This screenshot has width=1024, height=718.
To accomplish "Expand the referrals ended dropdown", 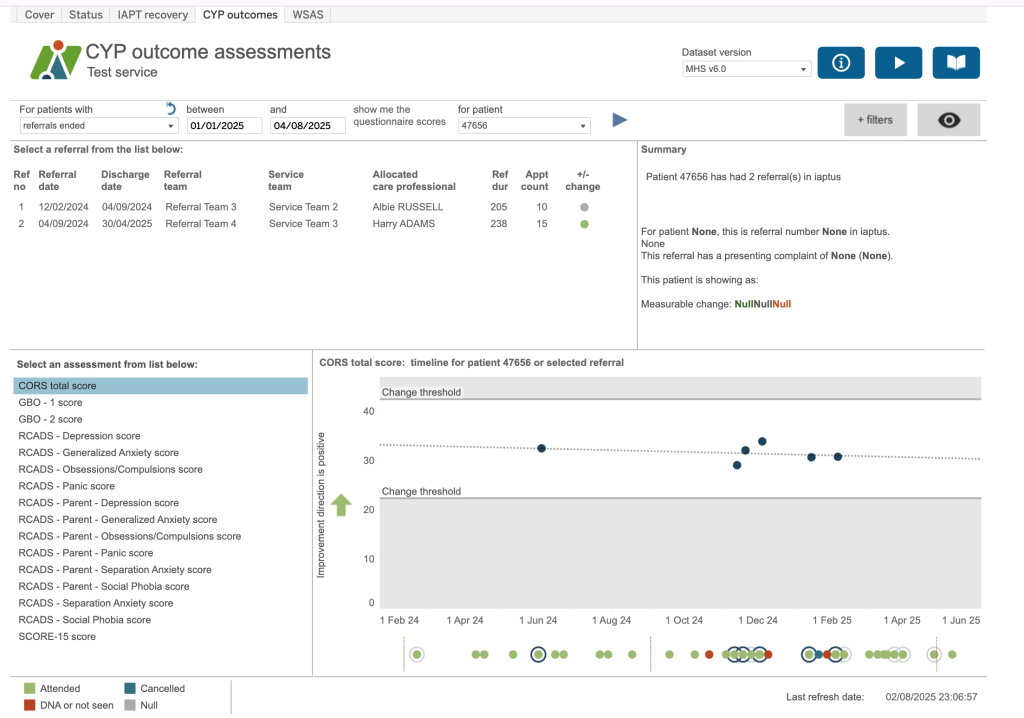I will pos(98,126).
